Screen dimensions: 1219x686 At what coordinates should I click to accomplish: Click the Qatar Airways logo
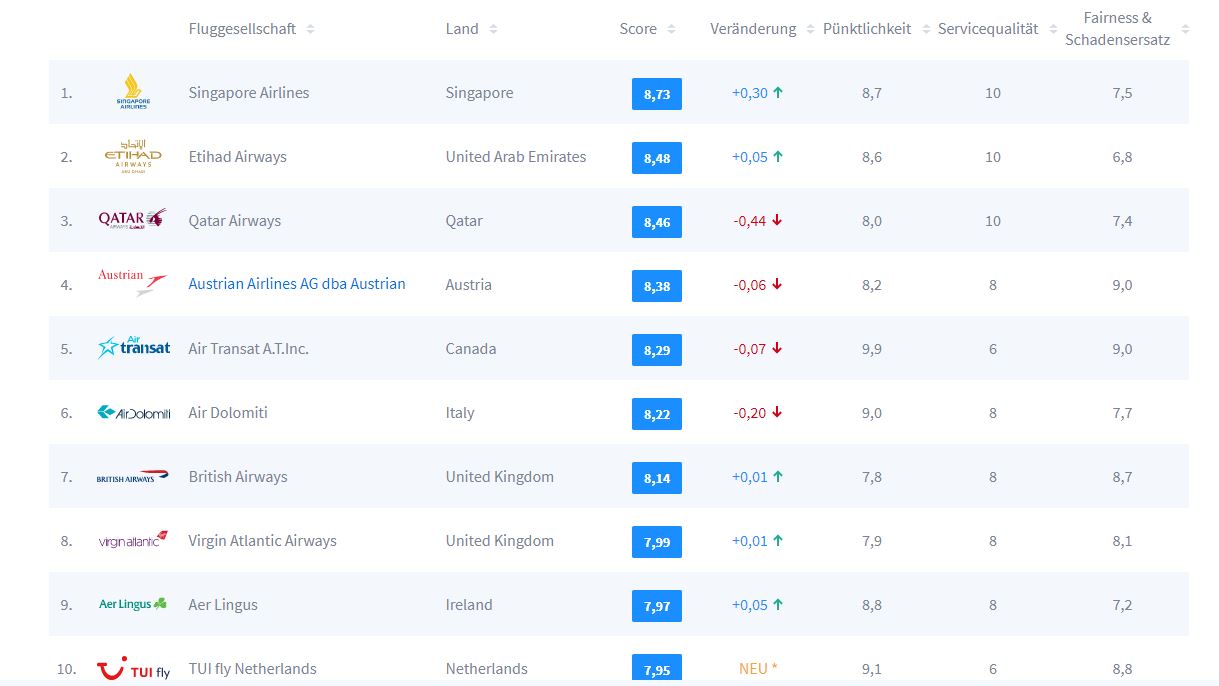click(x=132, y=220)
